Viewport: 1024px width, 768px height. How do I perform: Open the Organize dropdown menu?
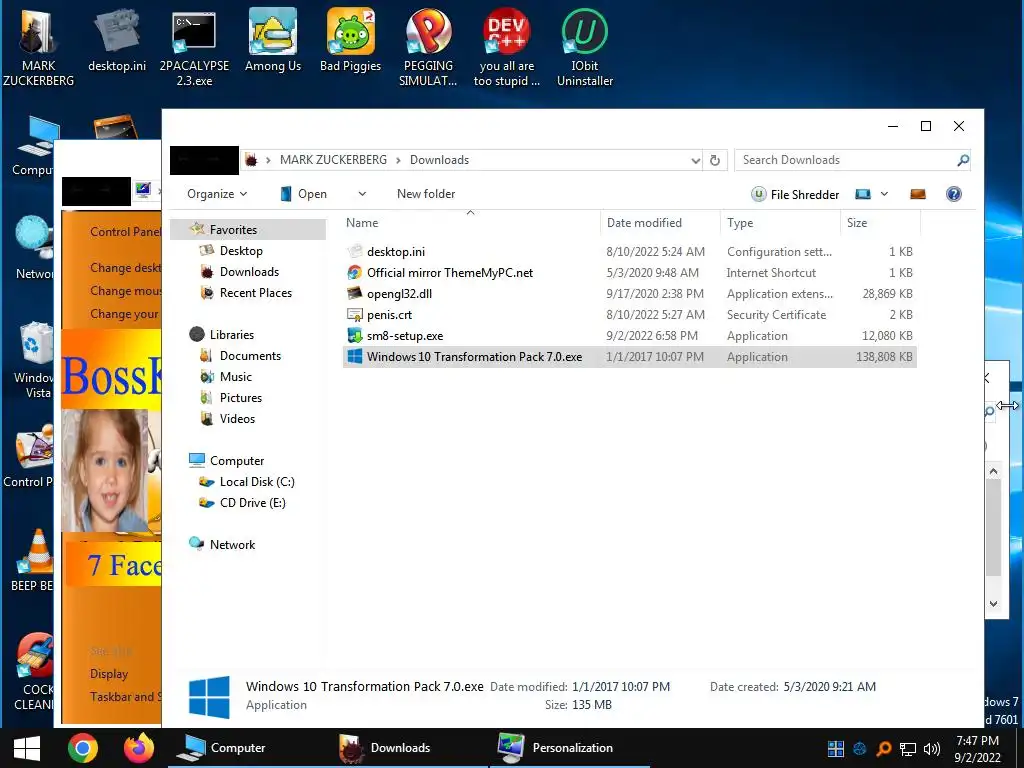click(217, 194)
